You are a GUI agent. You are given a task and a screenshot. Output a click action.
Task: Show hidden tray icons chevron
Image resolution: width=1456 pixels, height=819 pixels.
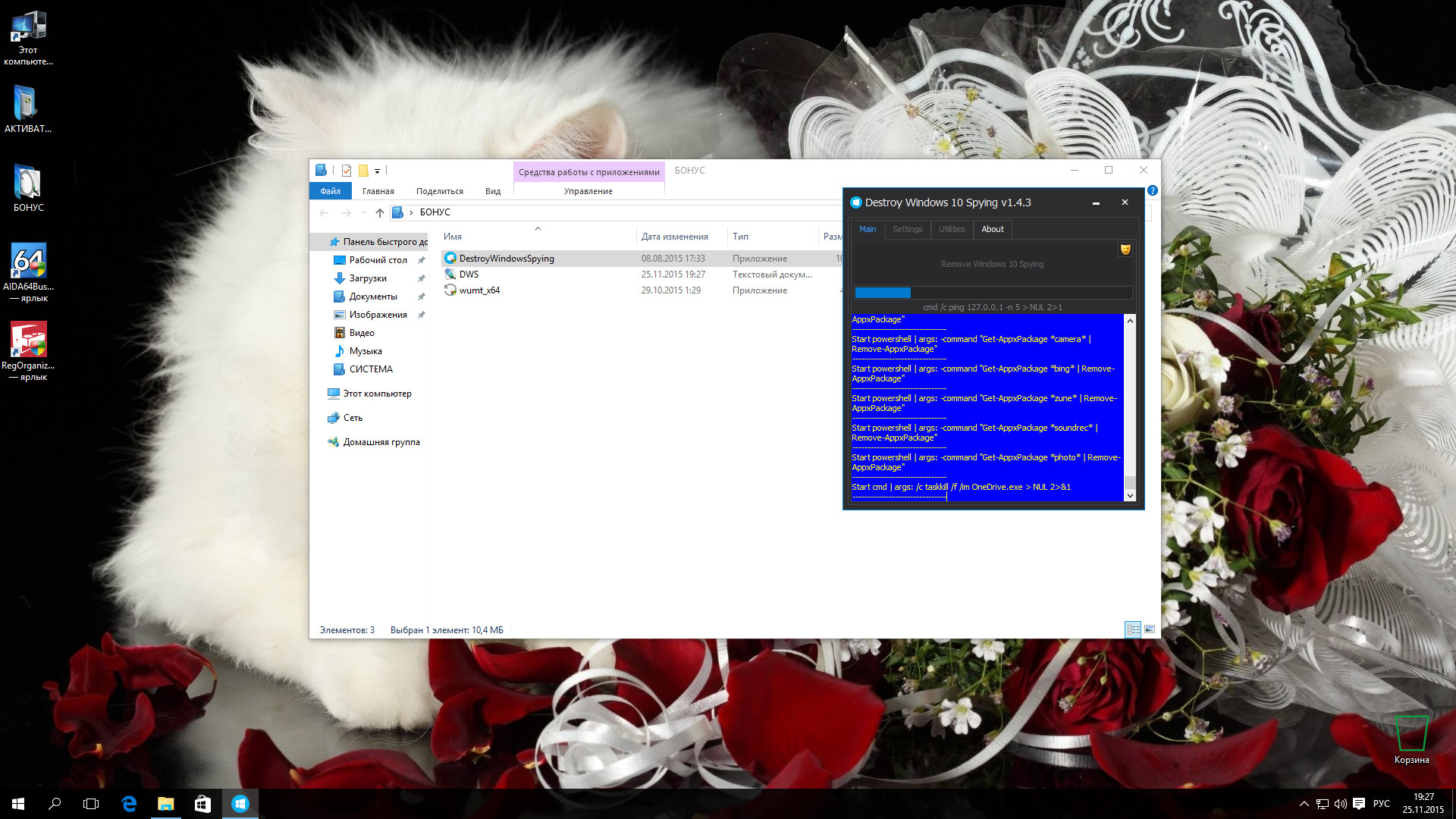[1304, 804]
